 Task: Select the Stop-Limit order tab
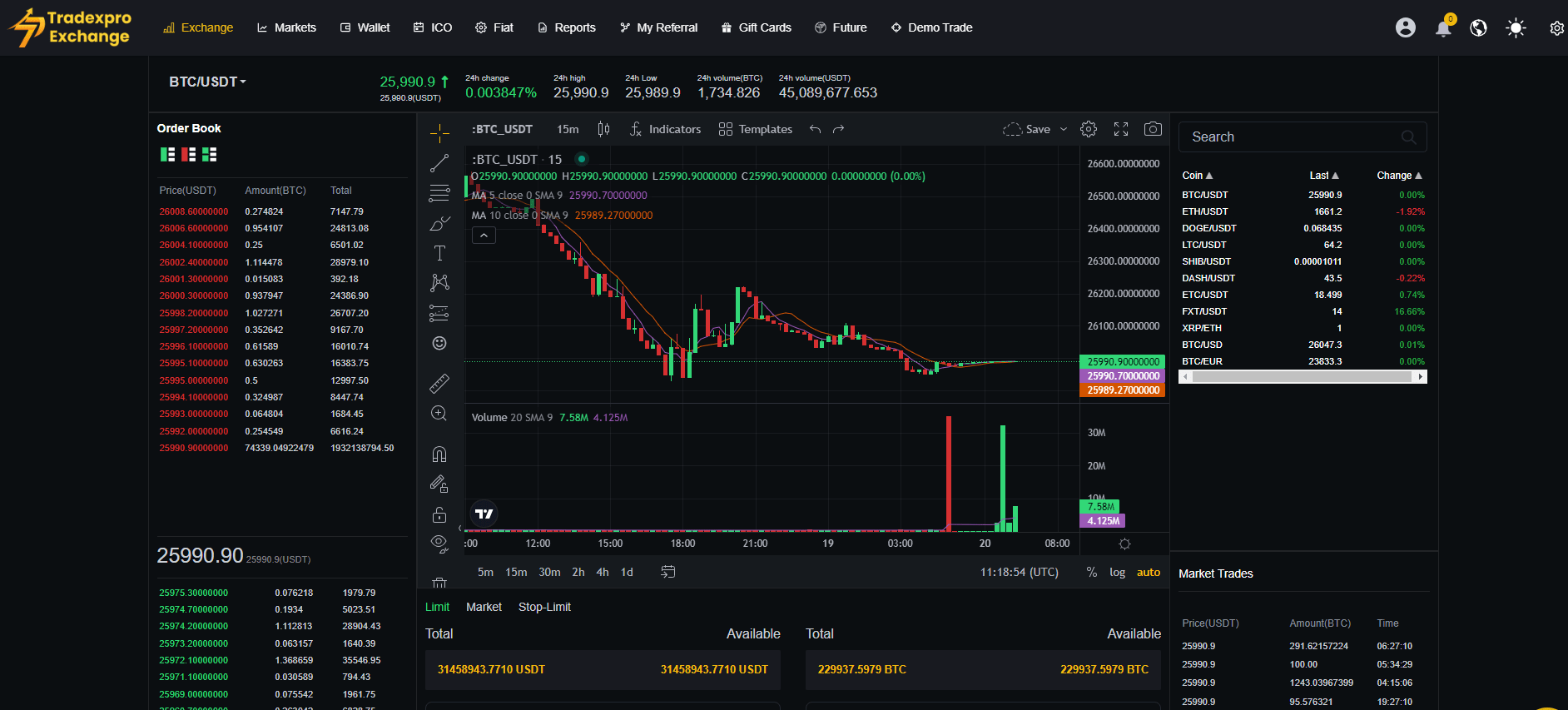point(544,607)
